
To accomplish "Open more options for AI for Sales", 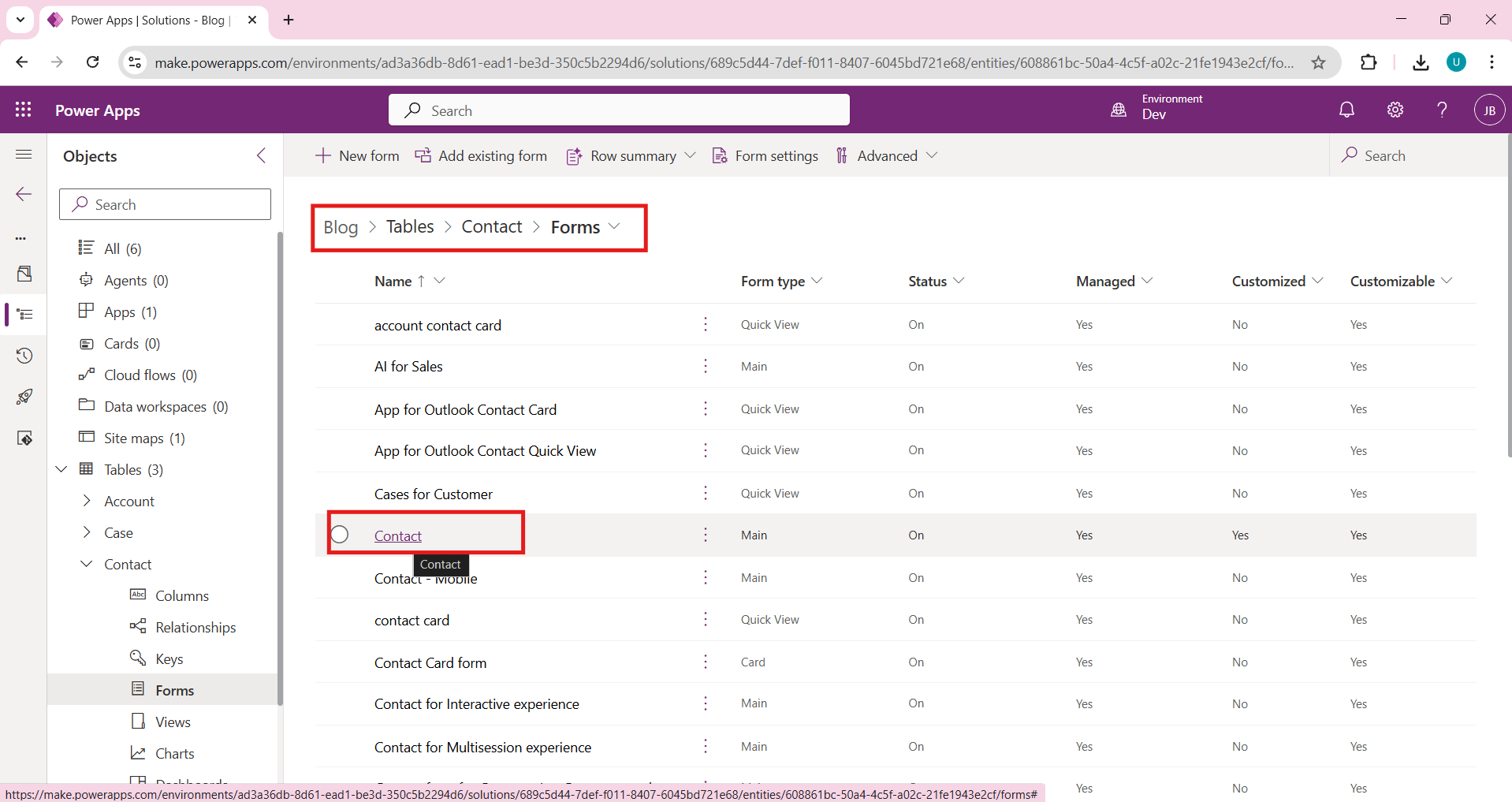I will pyautogui.click(x=705, y=367).
